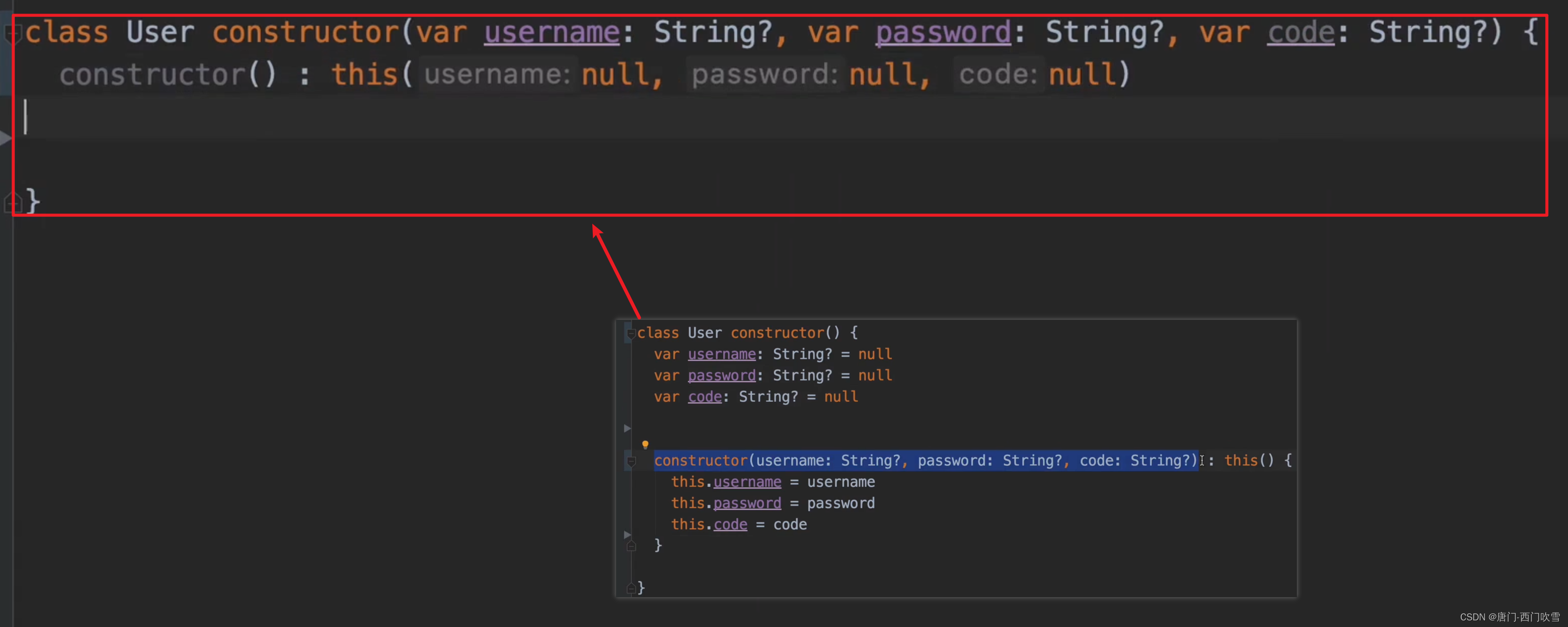Click underlined username in primary constructor

(x=551, y=32)
